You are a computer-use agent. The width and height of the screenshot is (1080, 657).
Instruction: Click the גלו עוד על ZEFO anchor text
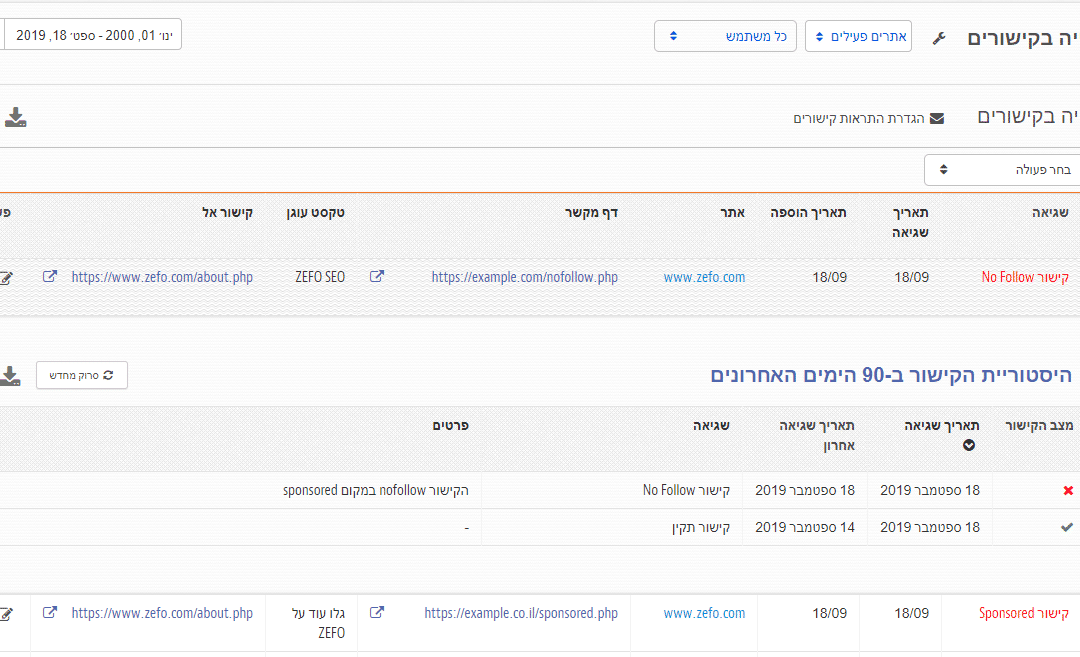tap(318, 623)
